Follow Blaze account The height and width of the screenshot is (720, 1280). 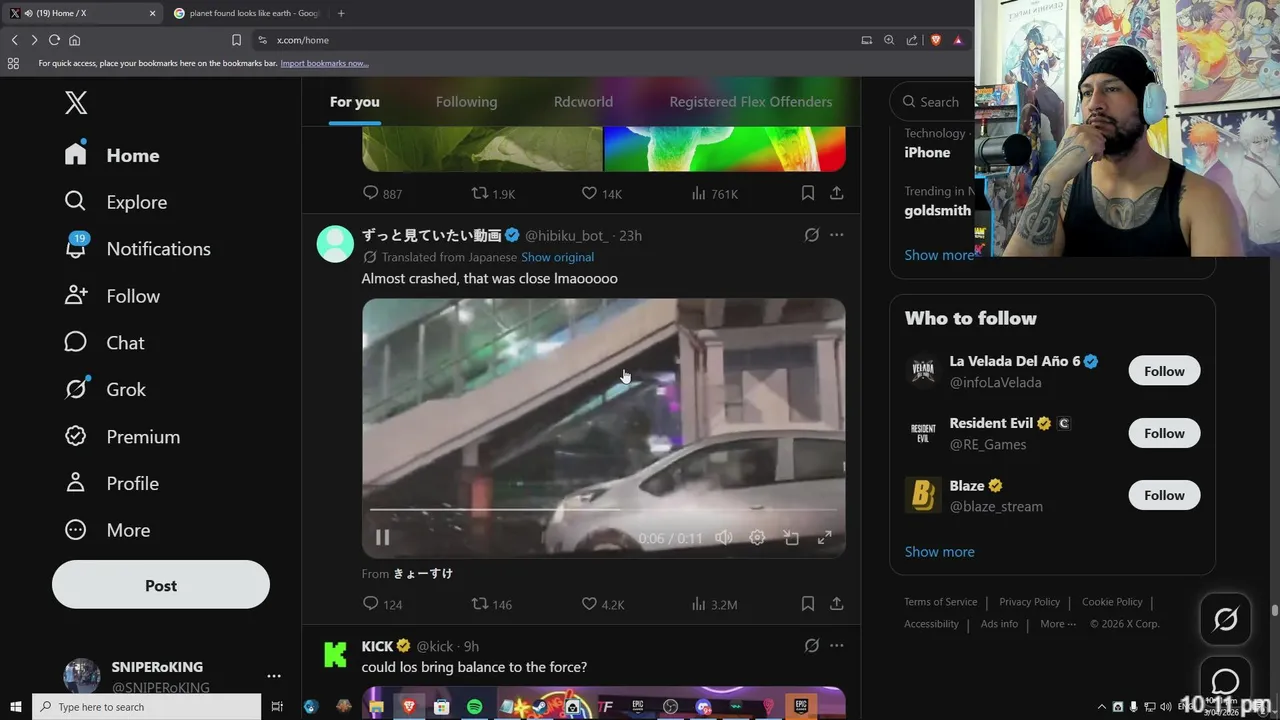[x=1164, y=495]
